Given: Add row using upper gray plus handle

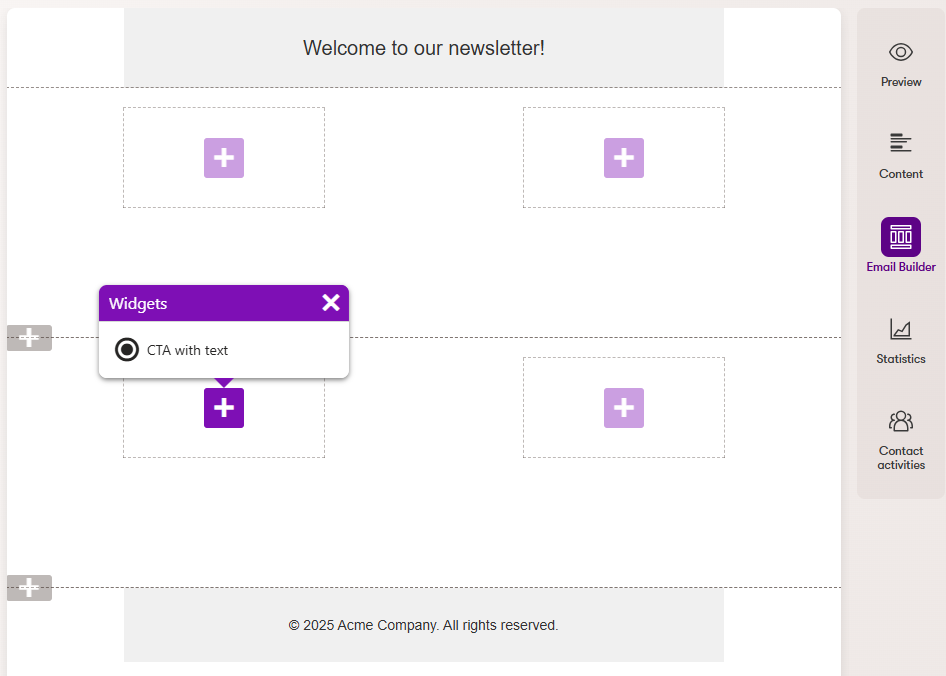Looking at the screenshot, I should (30, 338).
